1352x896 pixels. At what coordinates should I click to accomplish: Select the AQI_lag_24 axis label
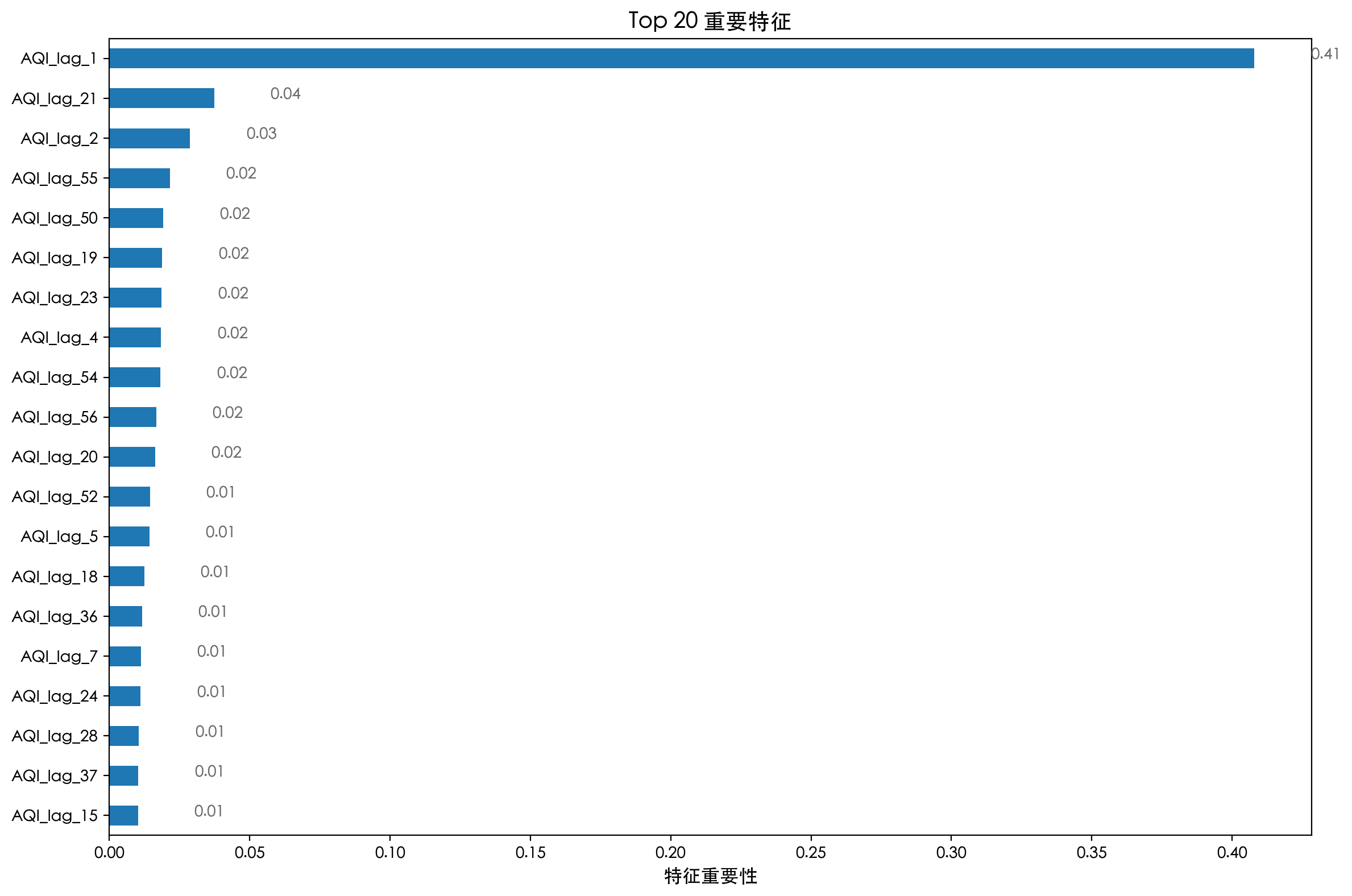coord(54,696)
